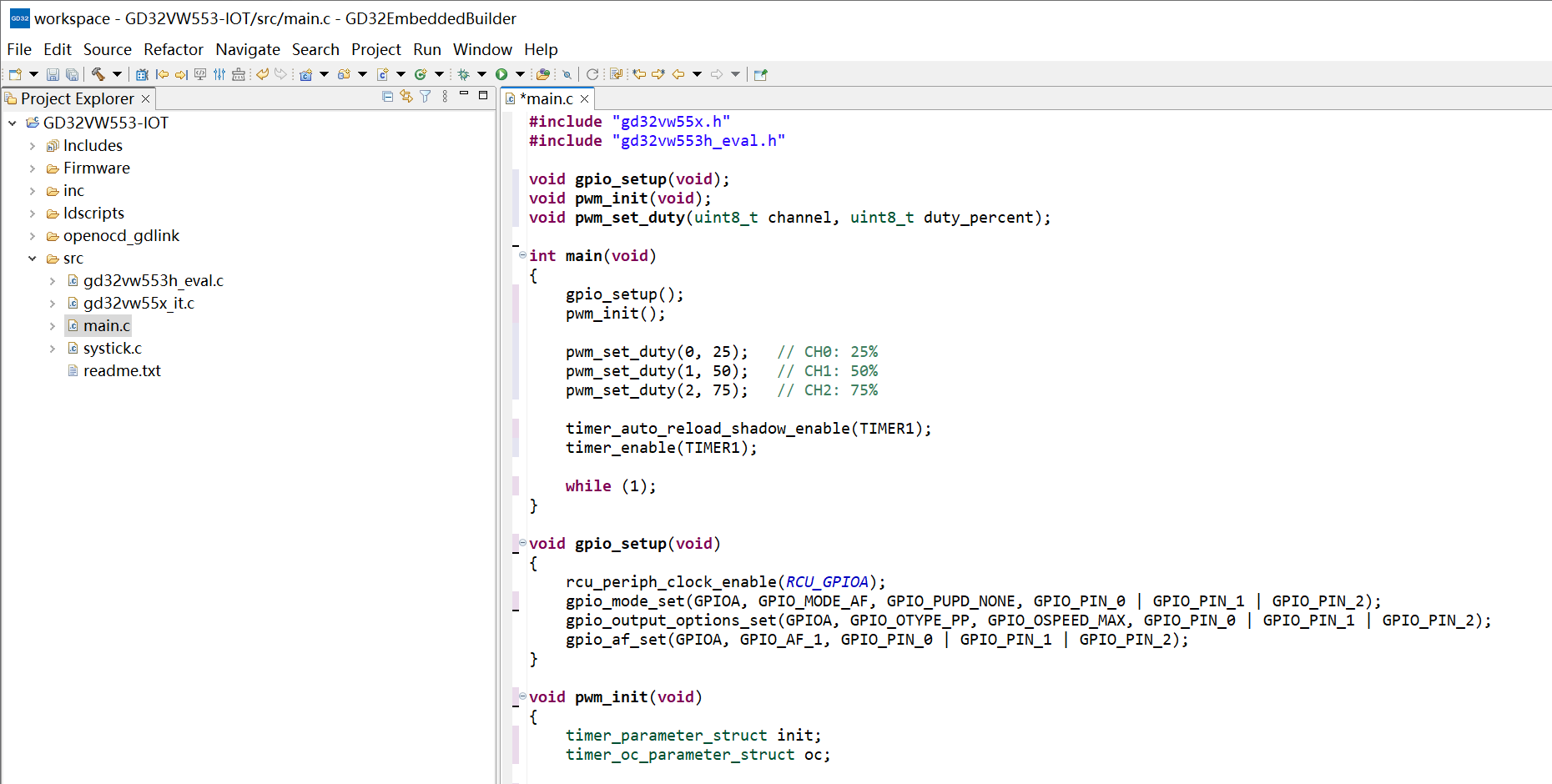The height and width of the screenshot is (784, 1552).
Task: Open the Build hammer dropdown arrow
Action: (x=117, y=74)
